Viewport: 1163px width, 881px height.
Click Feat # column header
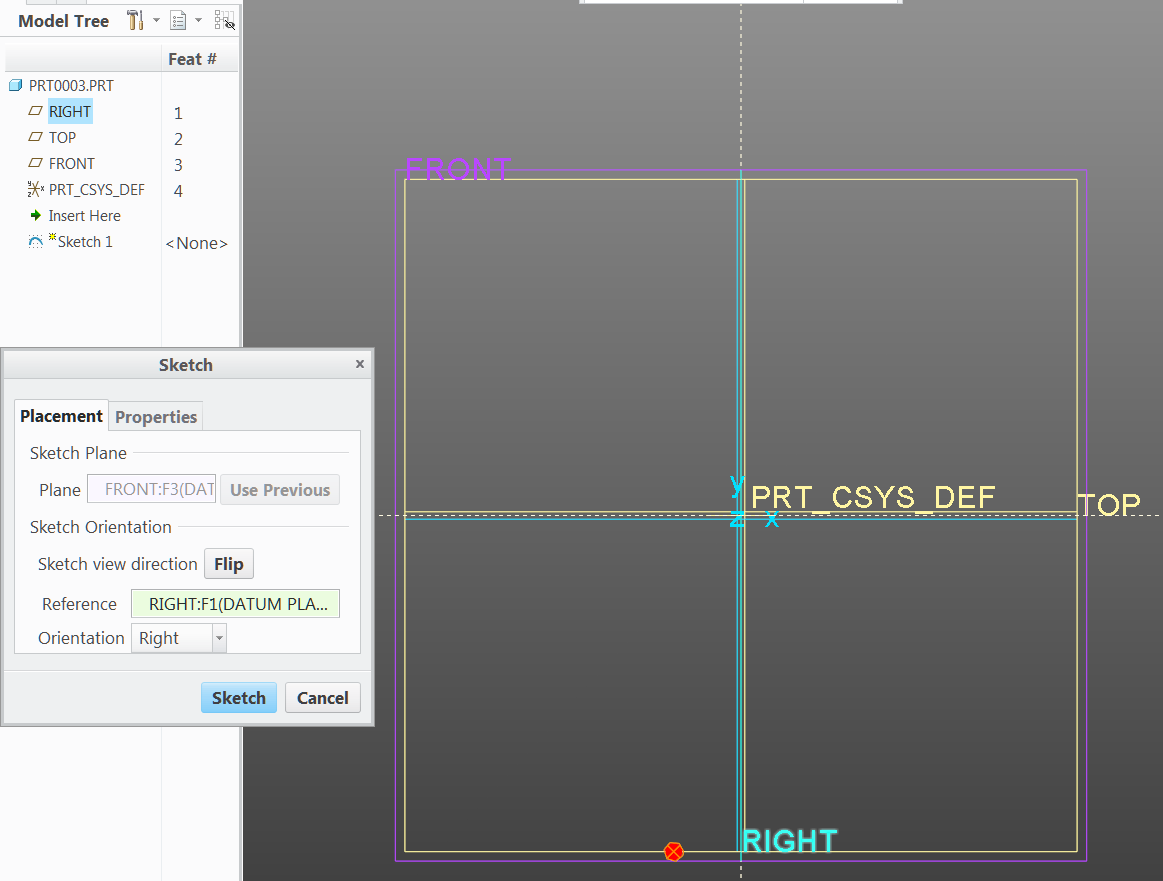click(x=192, y=59)
